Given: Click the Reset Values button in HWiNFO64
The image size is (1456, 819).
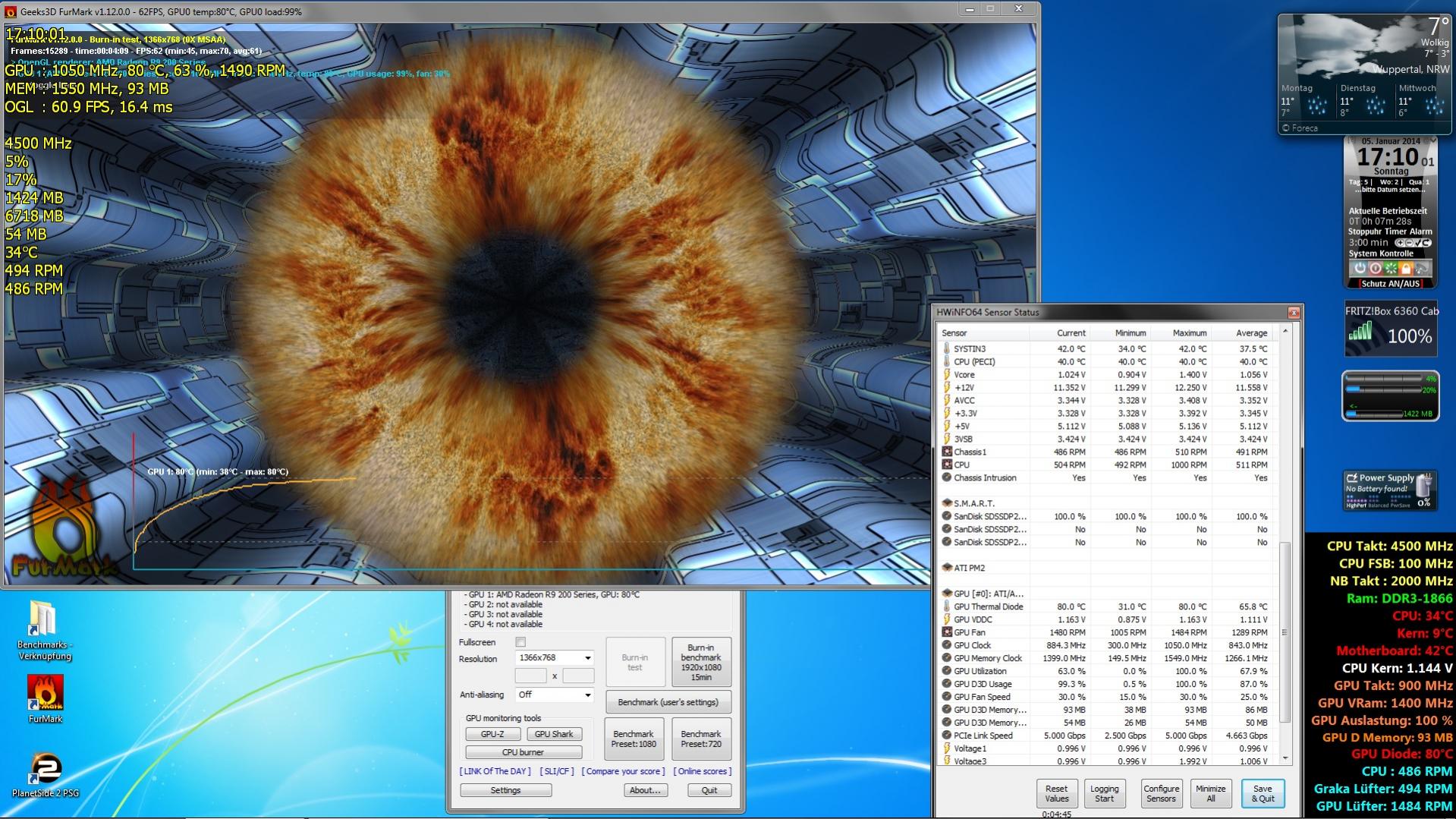Looking at the screenshot, I should 1056,793.
